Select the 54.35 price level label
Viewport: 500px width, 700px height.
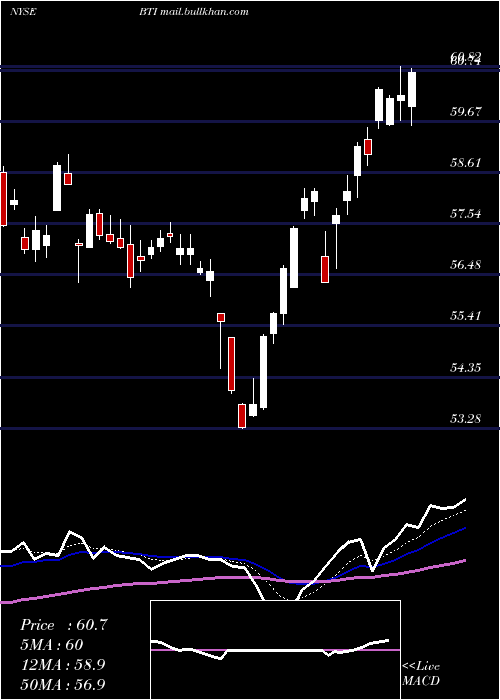tap(466, 368)
